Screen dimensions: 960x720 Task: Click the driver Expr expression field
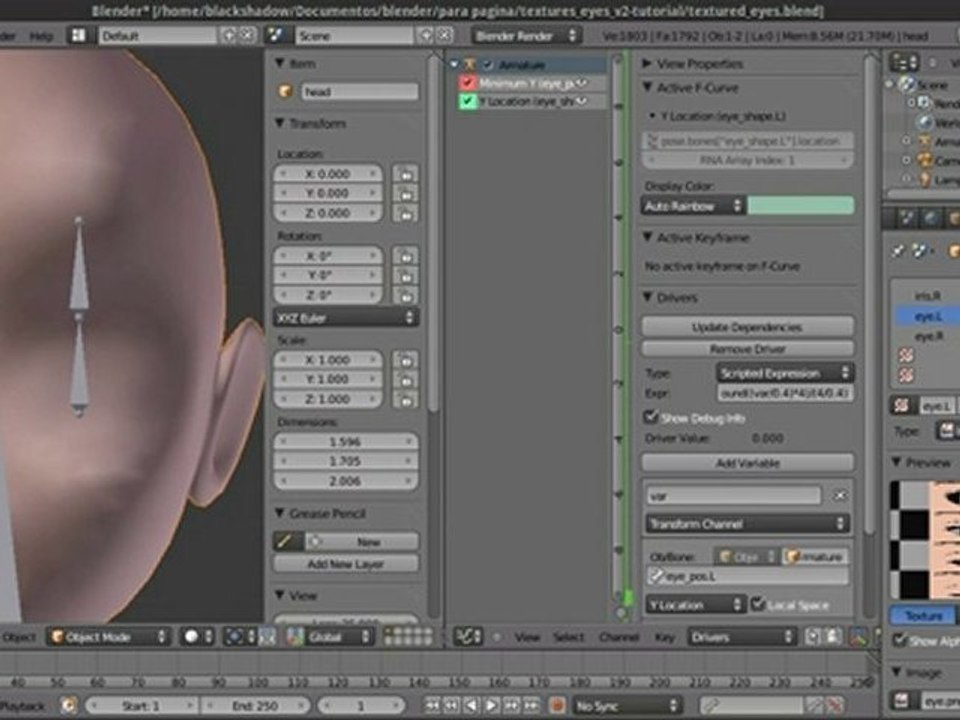[x=785, y=392]
